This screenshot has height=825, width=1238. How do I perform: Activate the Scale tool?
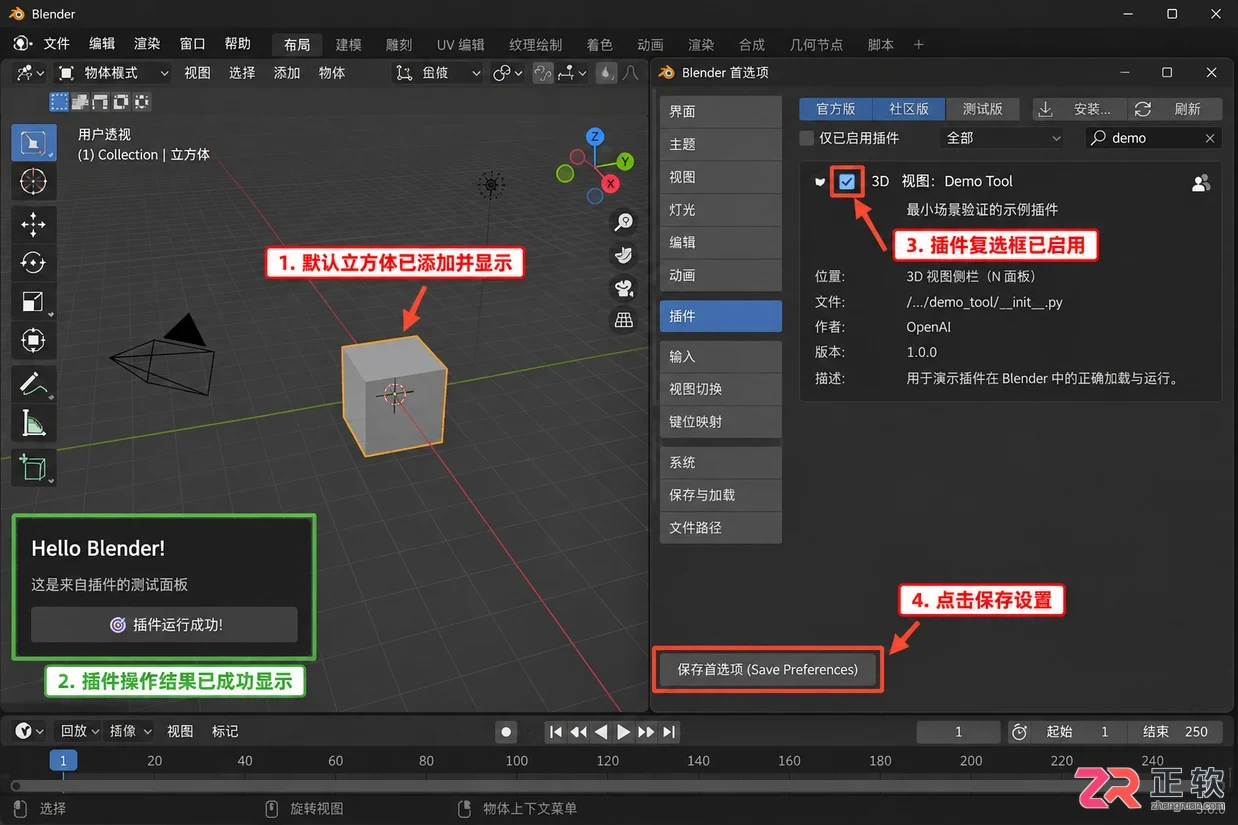(33, 301)
